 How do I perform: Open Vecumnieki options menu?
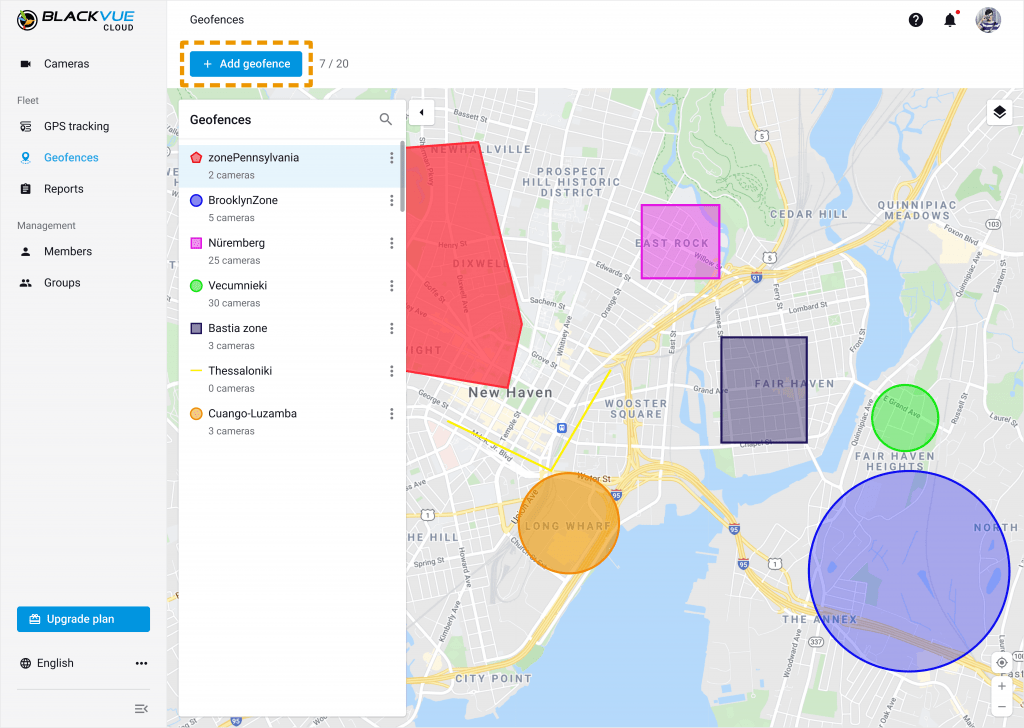coord(391,285)
